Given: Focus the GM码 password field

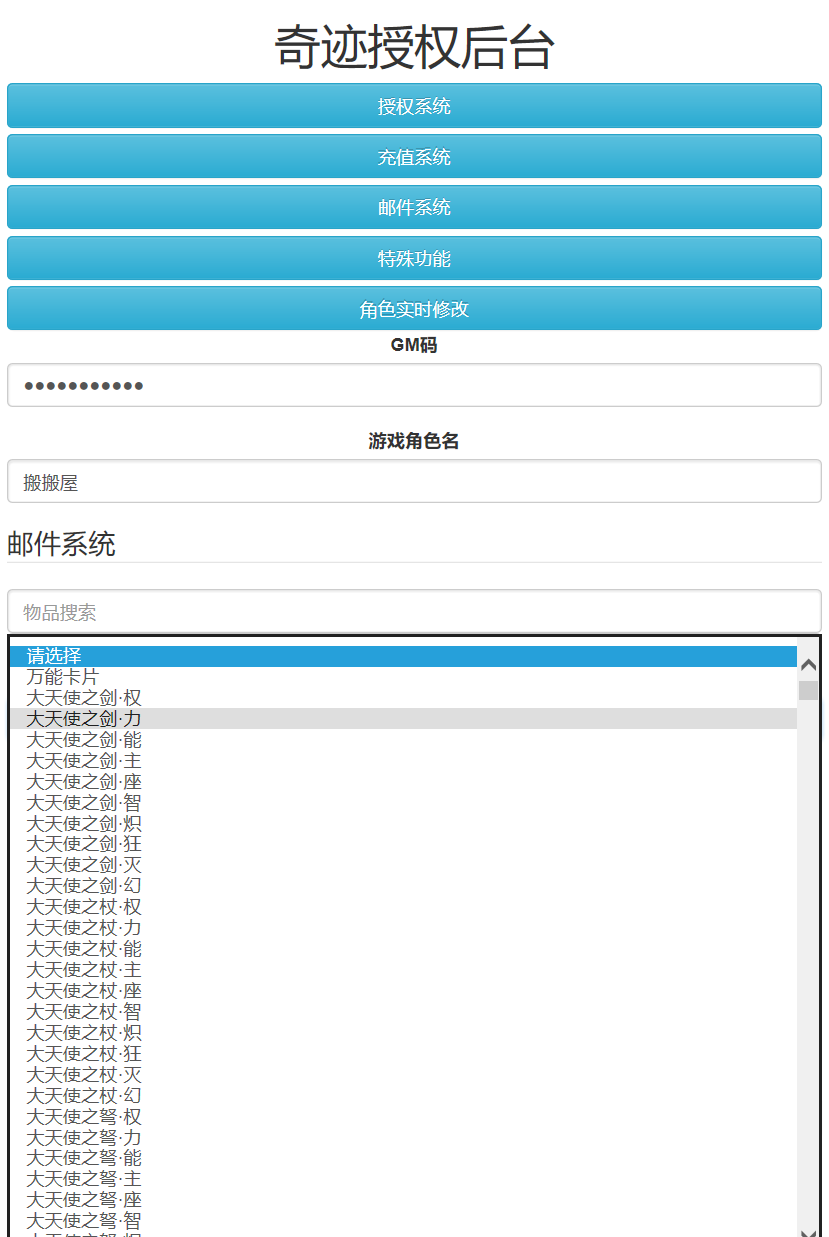Looking at the screenshot, I should (414, 385).
